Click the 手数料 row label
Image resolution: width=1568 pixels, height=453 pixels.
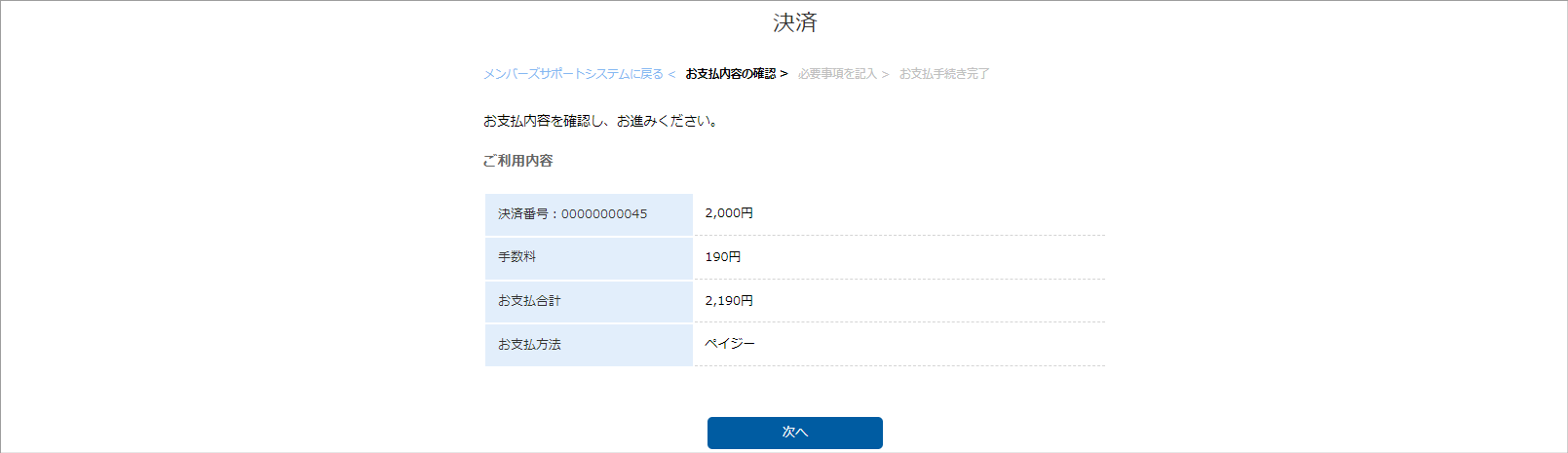(516, 257)
